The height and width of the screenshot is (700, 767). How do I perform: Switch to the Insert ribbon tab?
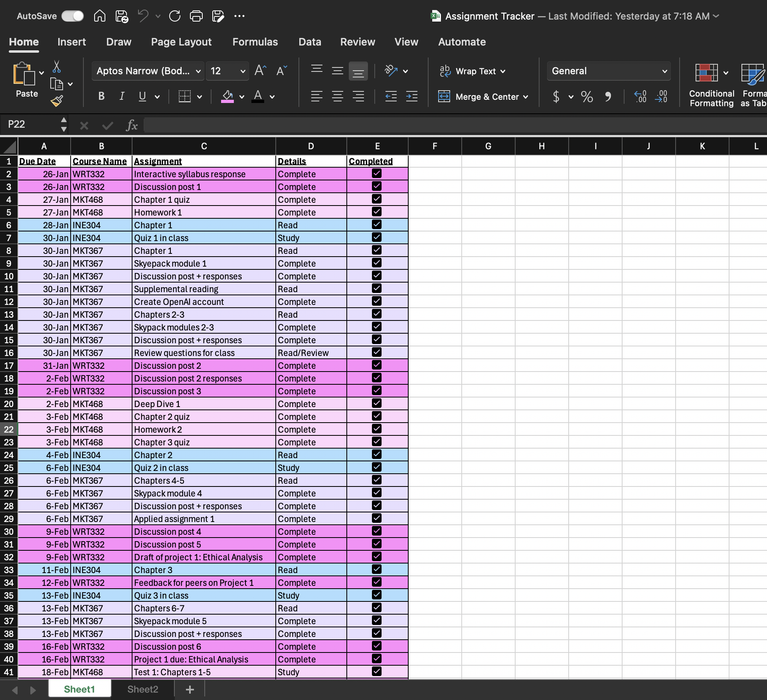[x=71, y=42]
